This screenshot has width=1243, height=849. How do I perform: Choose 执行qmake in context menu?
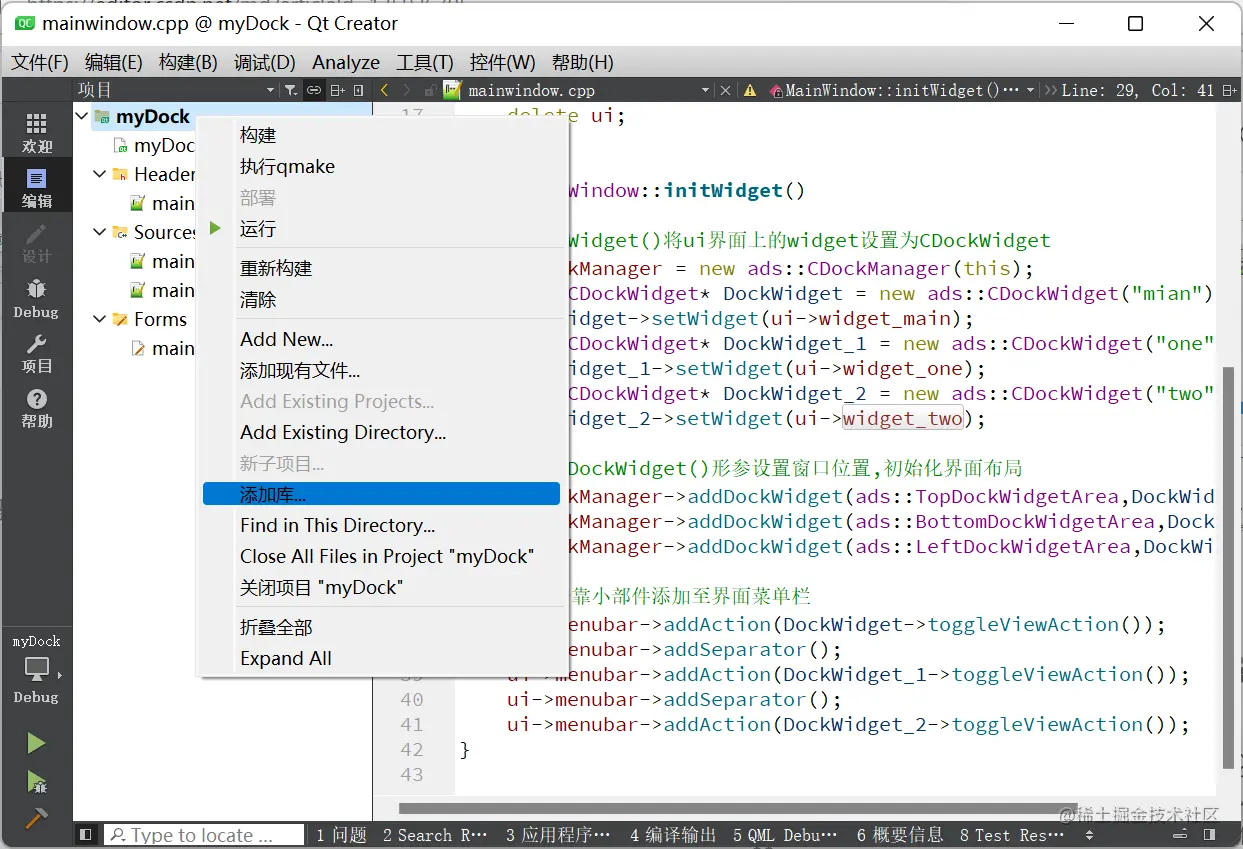(x=381, y=166)
